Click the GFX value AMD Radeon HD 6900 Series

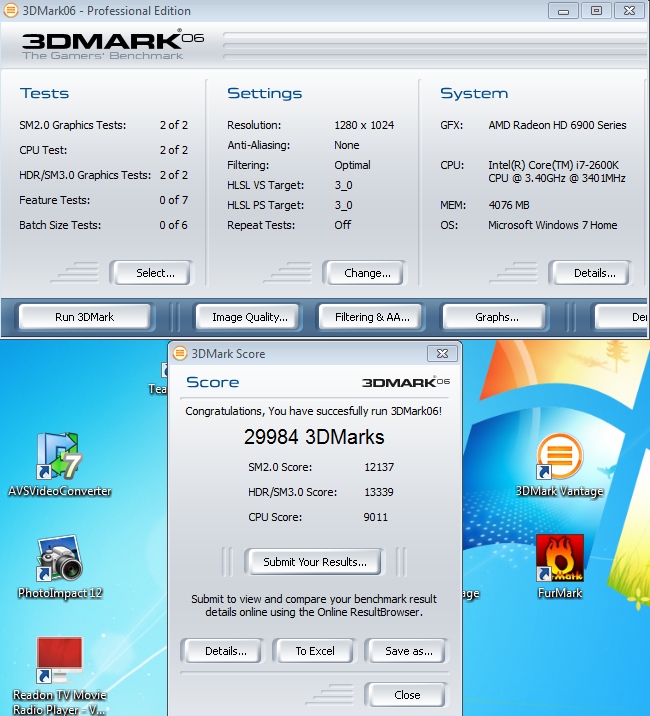click(557, 125)
